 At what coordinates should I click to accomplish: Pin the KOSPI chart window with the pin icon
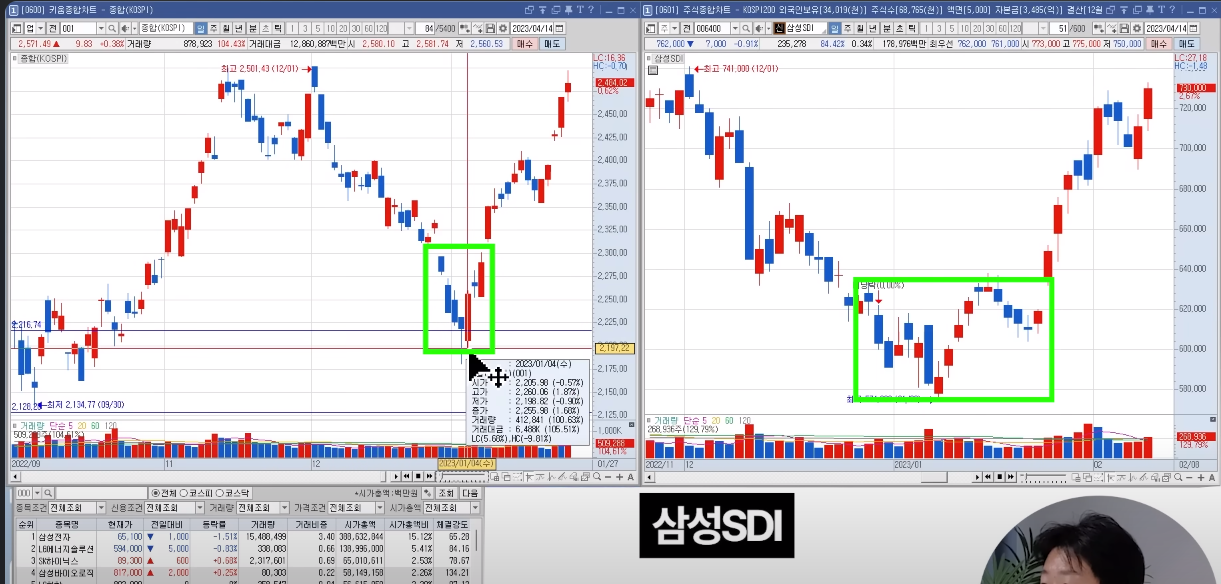point(568,10)
